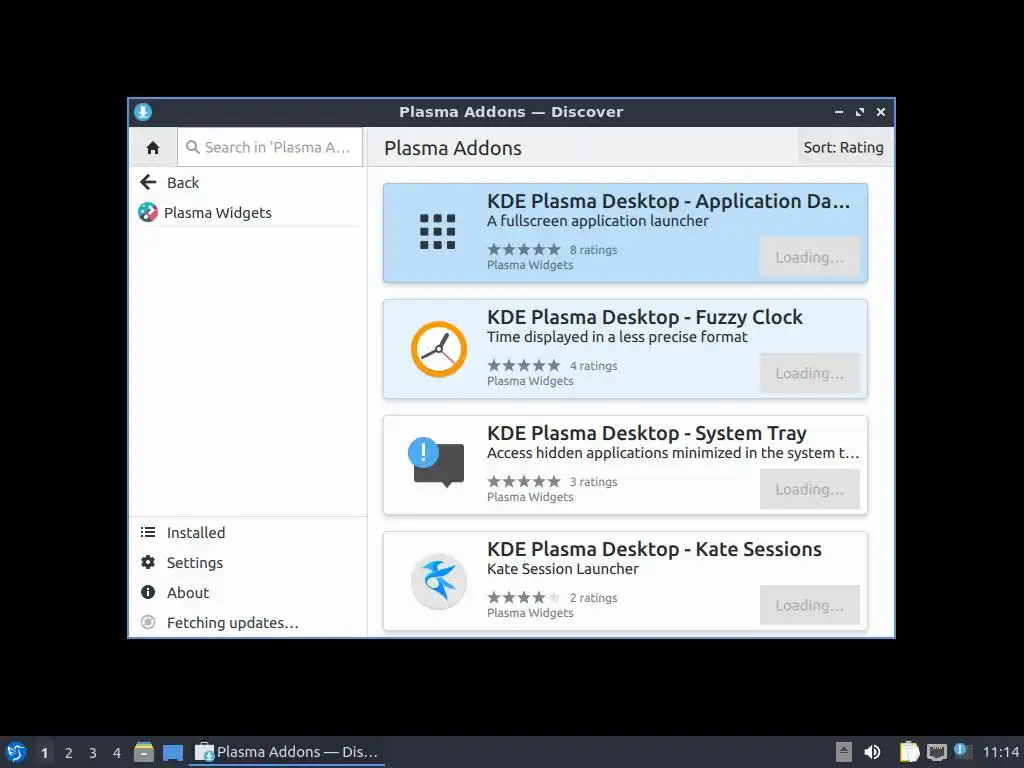Open volume control in tray
1024x768 pixels.
872,752
